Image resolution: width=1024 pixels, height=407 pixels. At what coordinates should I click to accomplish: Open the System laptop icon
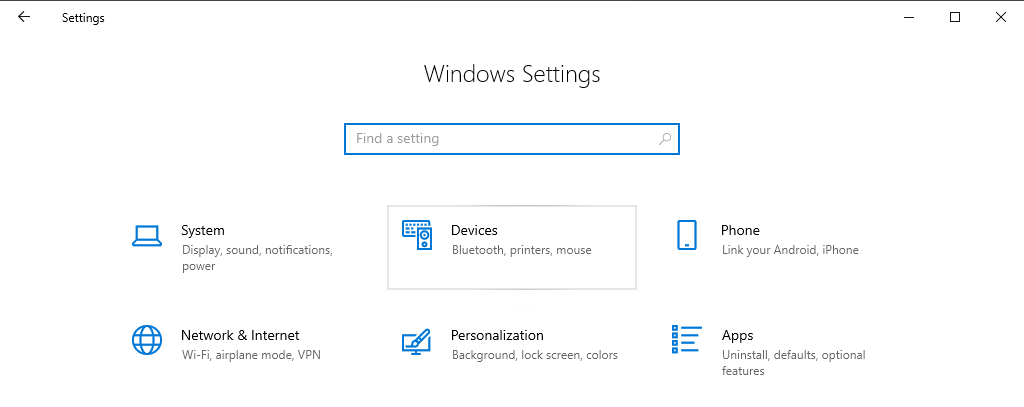(146, 236)
